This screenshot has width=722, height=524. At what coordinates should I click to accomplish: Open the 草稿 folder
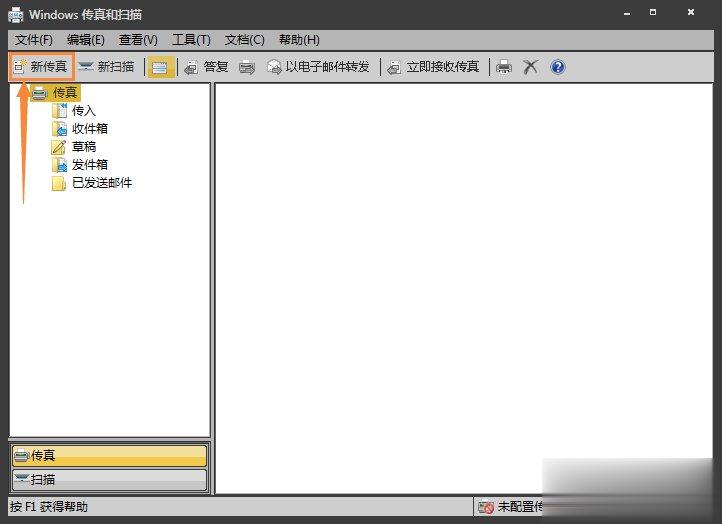(x=74, y=146)
